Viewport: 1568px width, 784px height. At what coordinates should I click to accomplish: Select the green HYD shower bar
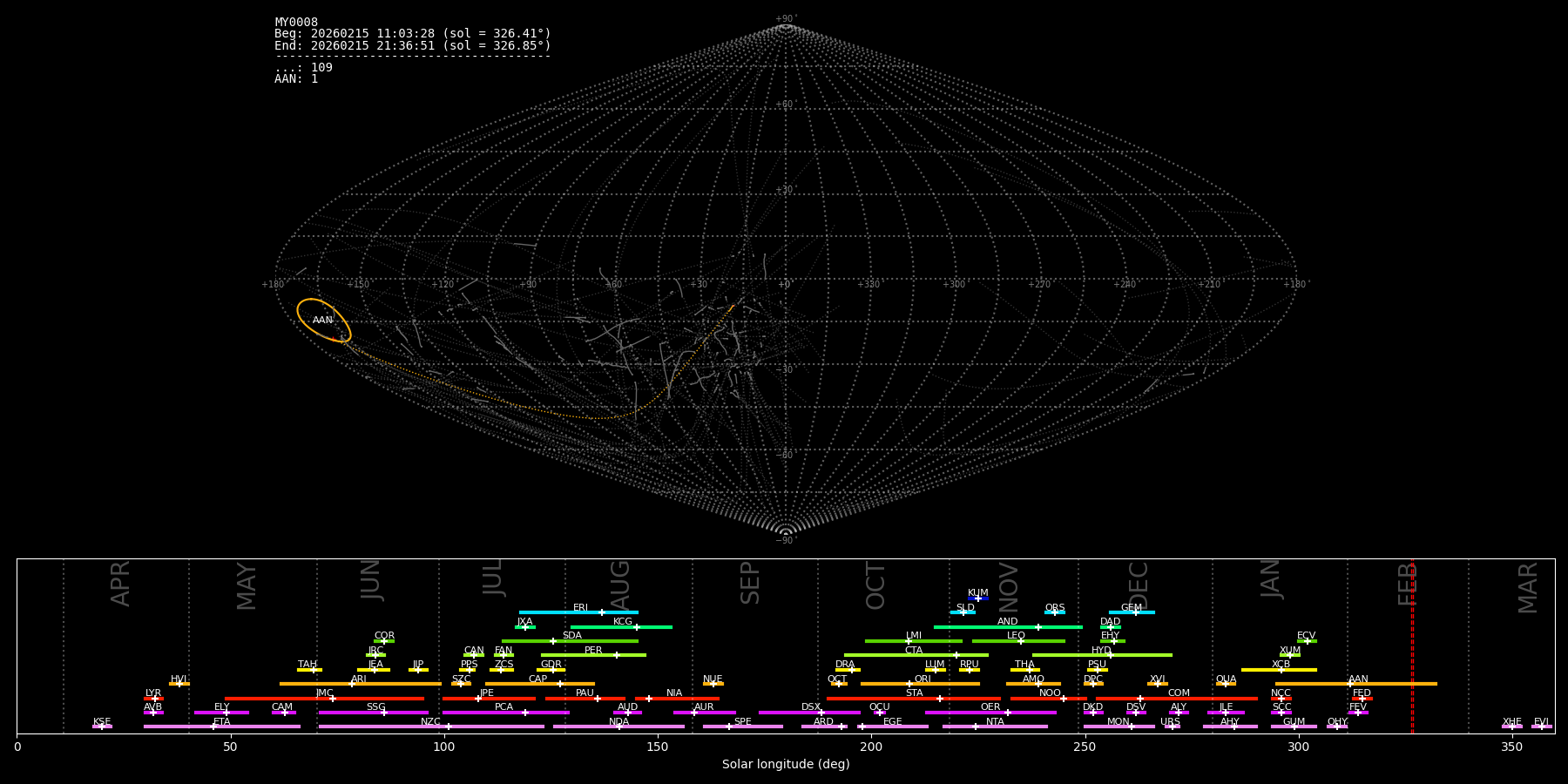[1102, 655]
